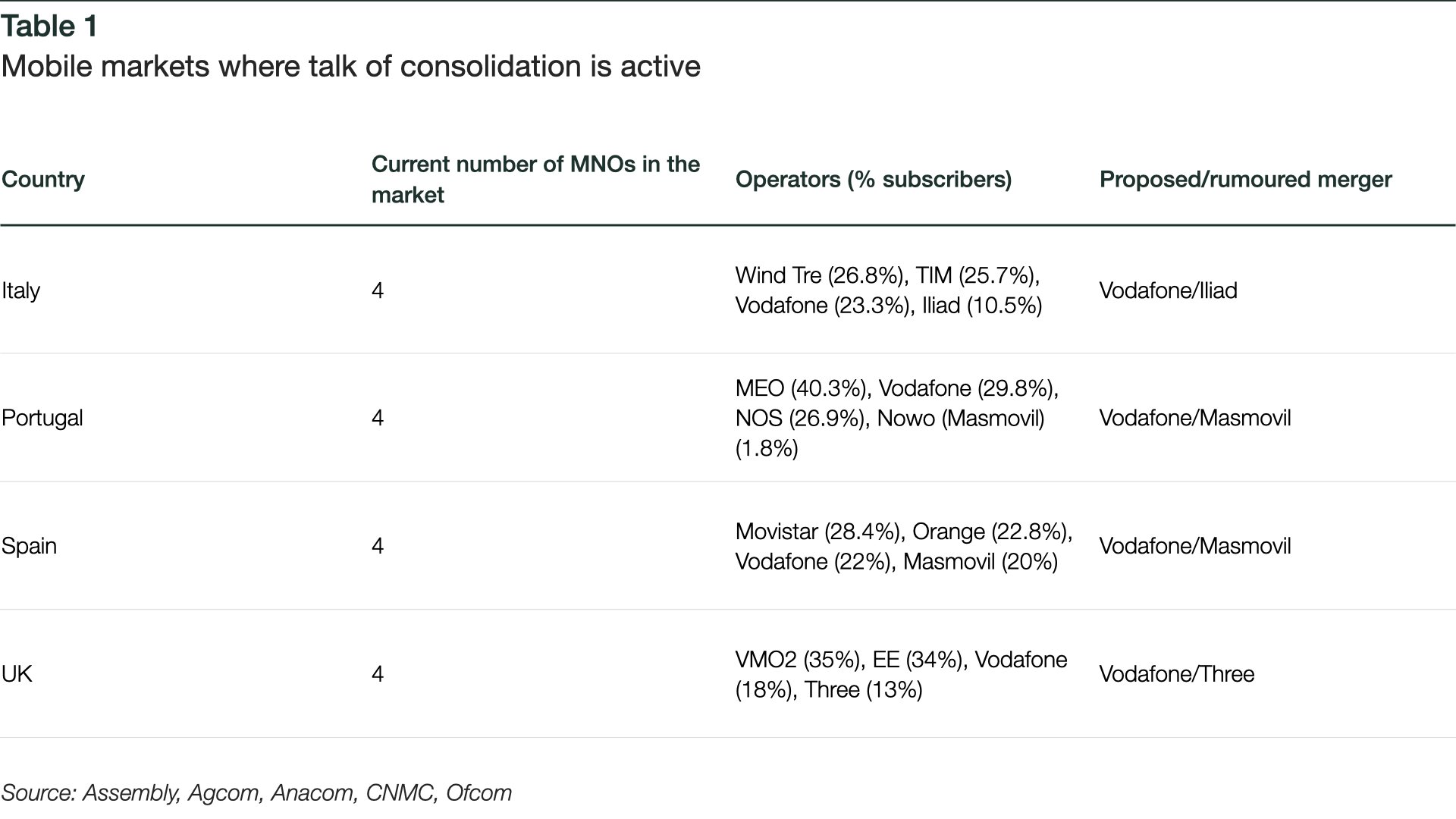Click the Operators (% subscribers) header

pyautogui.click(x=874, y=180)
